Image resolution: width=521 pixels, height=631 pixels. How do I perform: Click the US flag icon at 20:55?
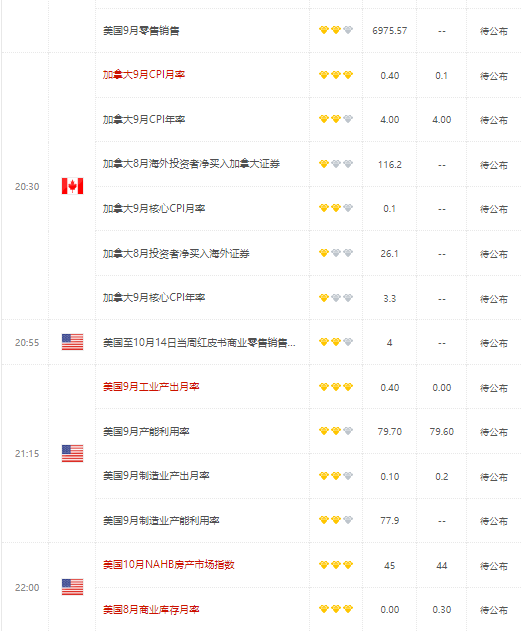72,342
